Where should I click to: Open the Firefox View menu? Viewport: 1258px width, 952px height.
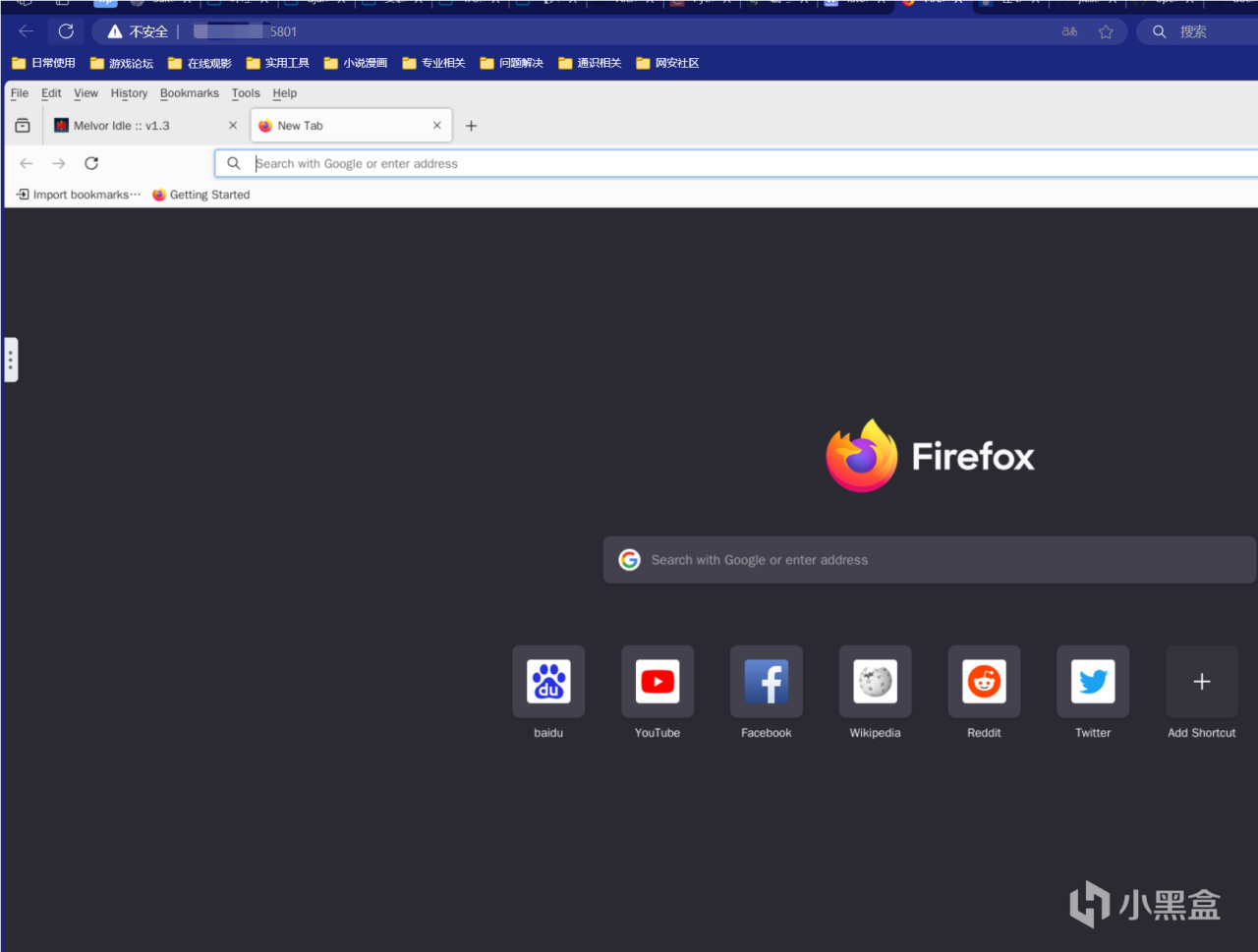[86, 93]
